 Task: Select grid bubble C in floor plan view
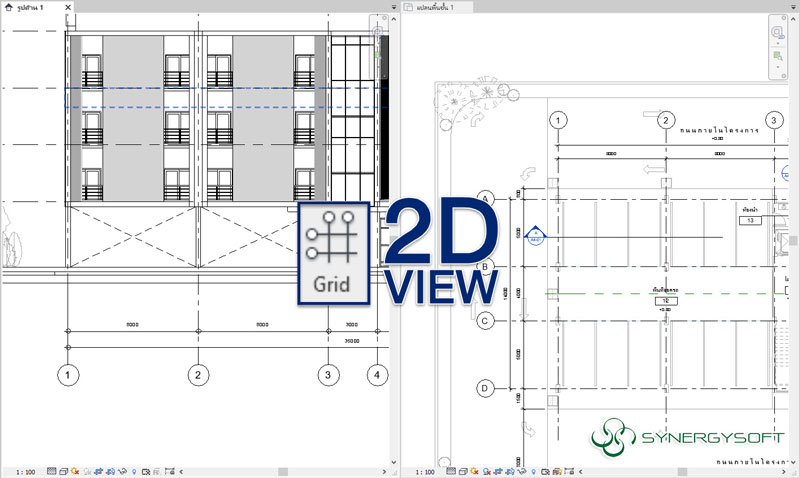485,321
